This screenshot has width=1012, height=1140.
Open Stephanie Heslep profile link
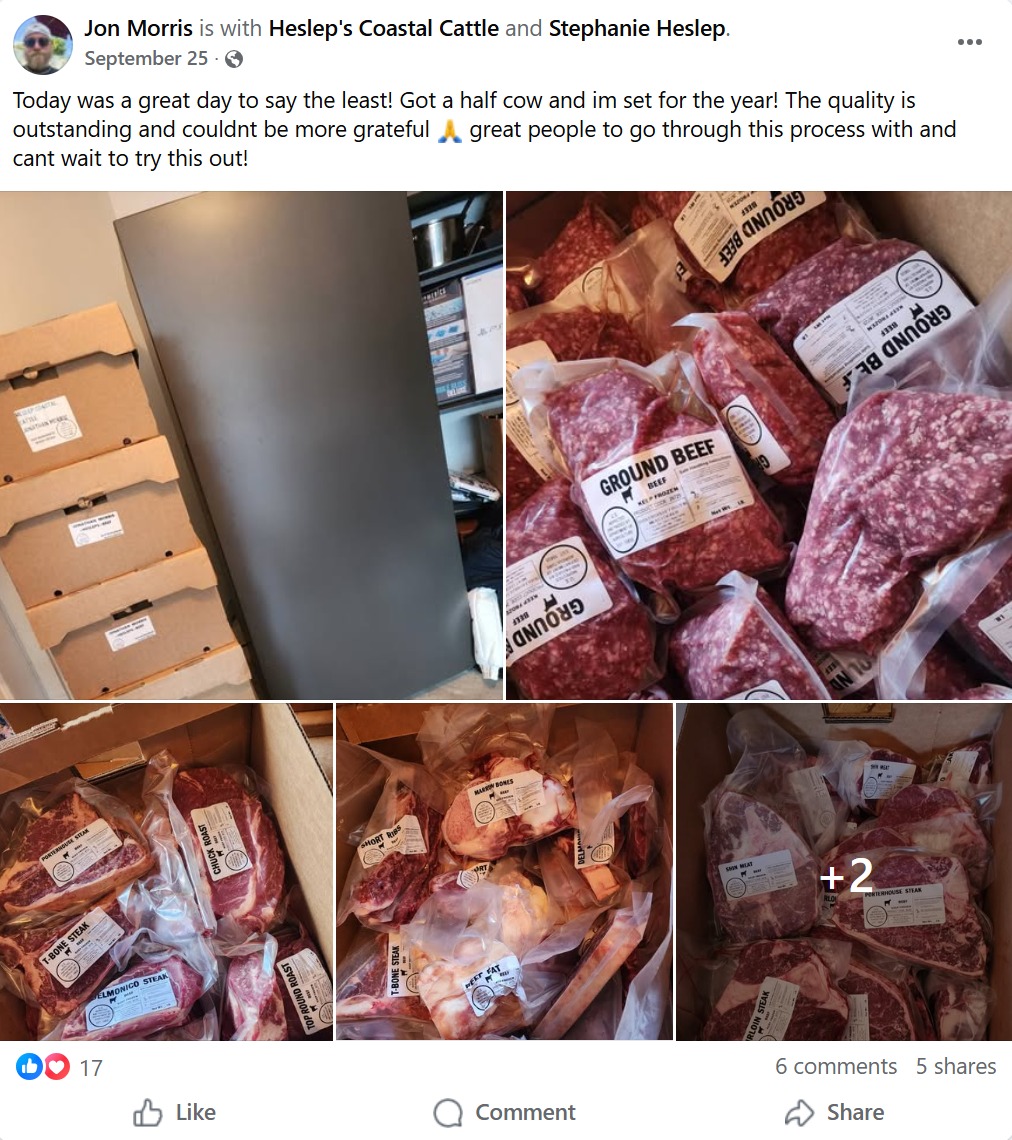[x=638, y=28]
